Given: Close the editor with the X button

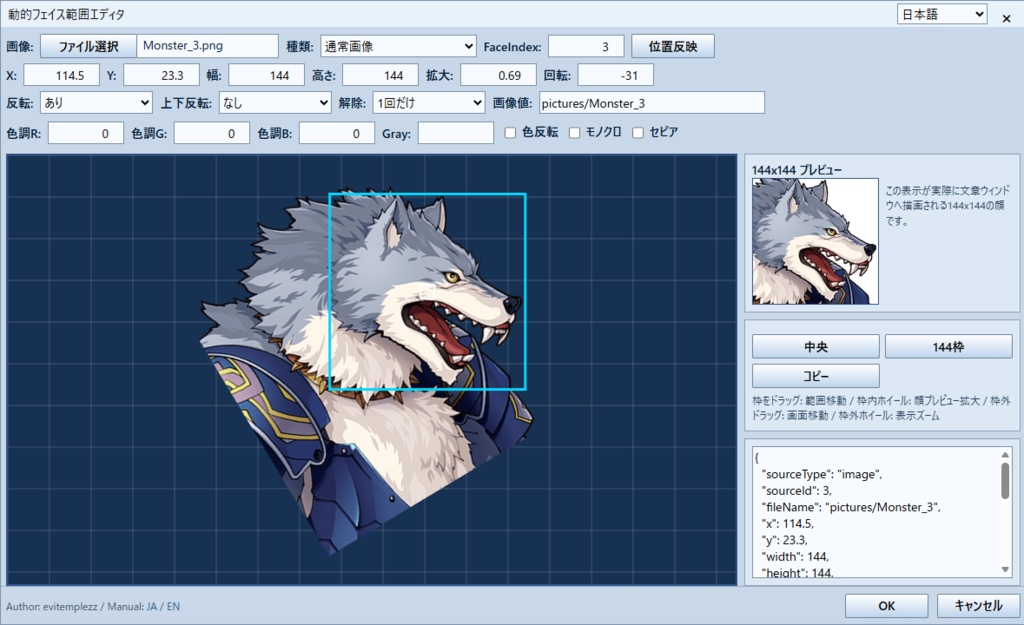Looking at the screenshot, I should tap(1006, 18).
